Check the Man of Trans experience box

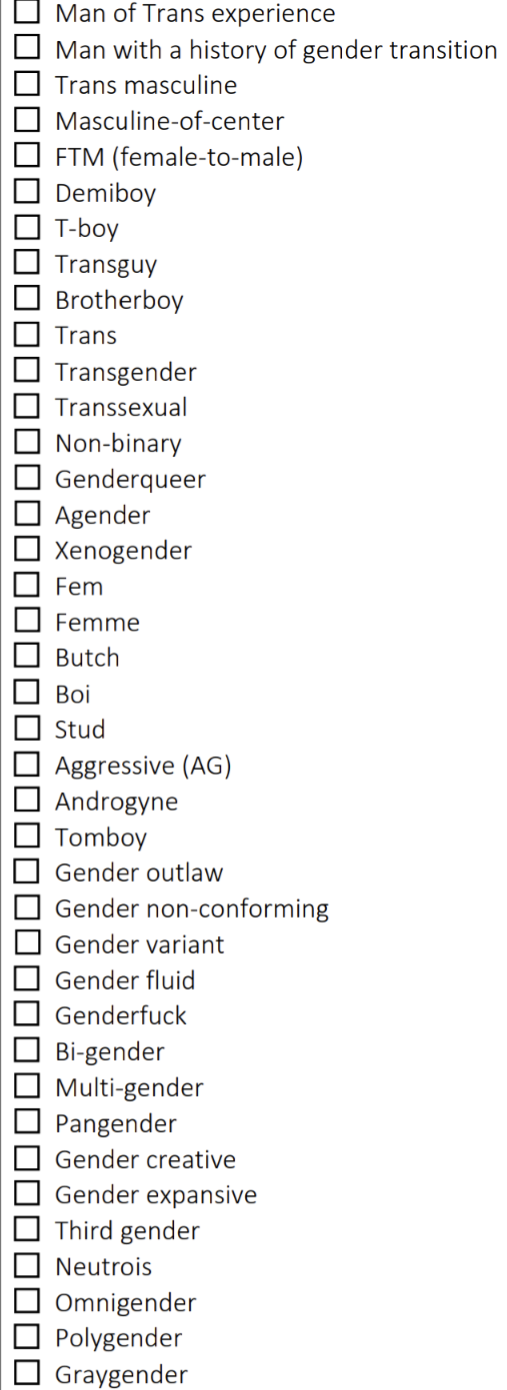(x=27, y=13)
